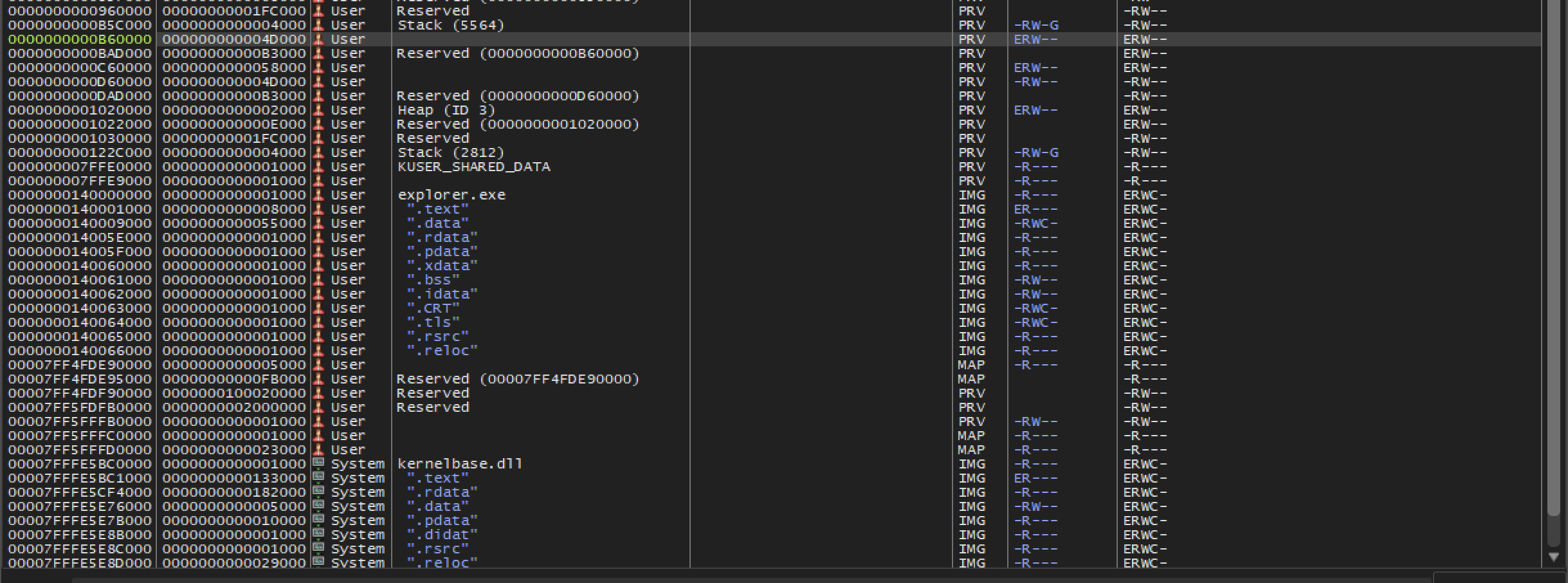Select the ".xdata" section of explorer.exe
This screenshot has height=583, width=1568.
click(442, 266)
